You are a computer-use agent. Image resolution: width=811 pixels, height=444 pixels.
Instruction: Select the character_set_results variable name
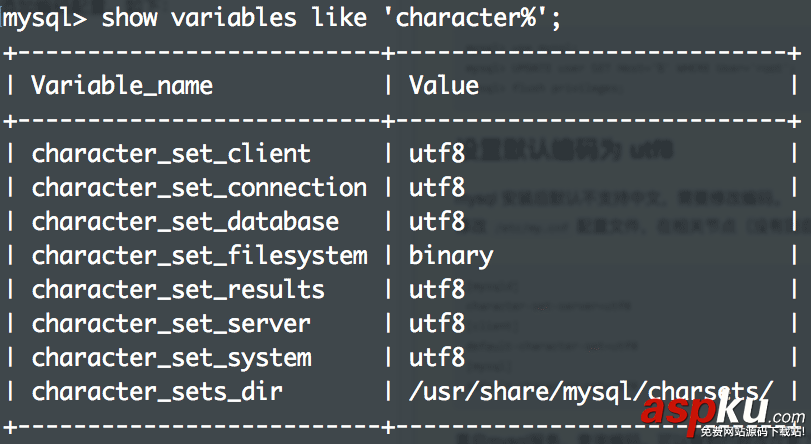[x=178, y=290]
